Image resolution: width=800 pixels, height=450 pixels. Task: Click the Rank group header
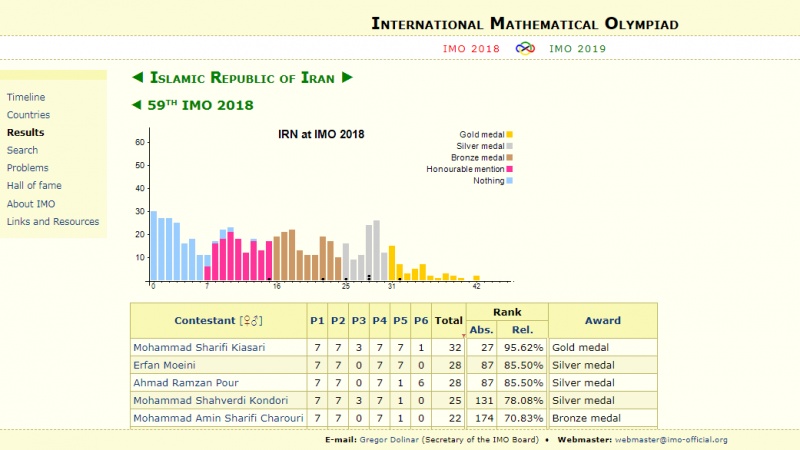pos(507,312)
